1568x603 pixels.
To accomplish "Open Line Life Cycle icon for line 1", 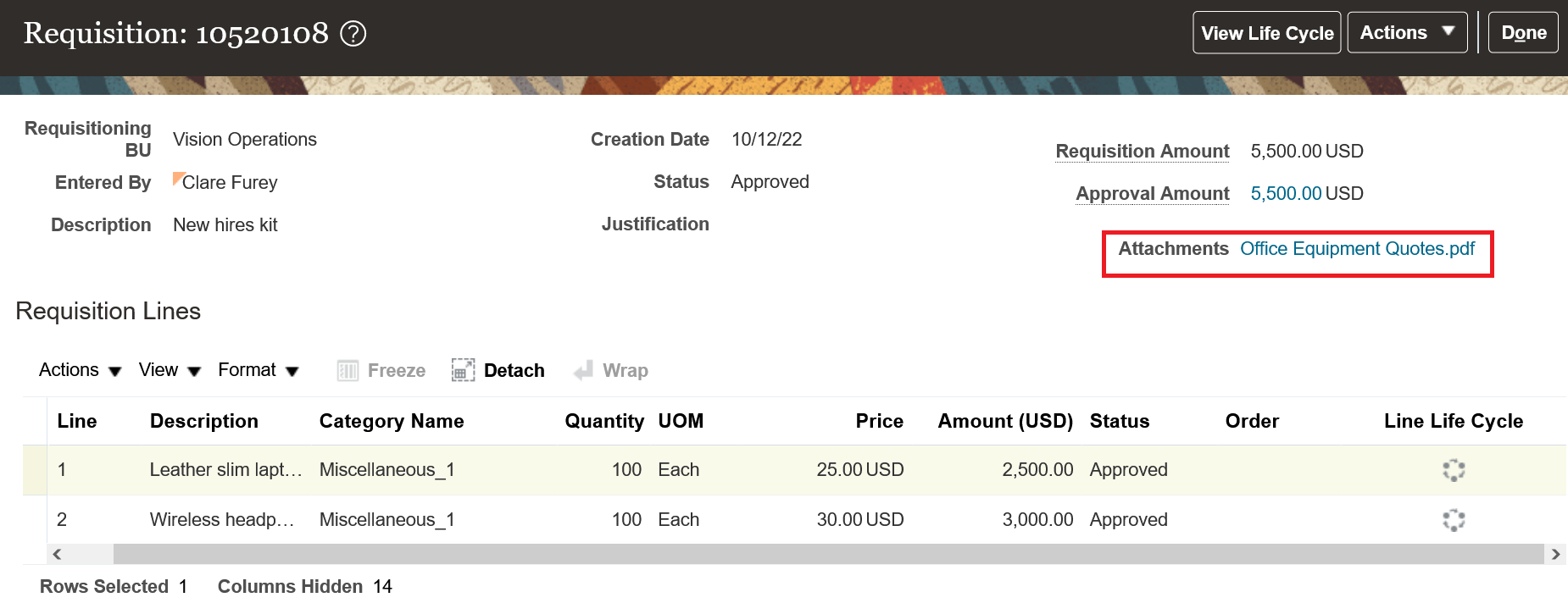I will coord(1453,470).
